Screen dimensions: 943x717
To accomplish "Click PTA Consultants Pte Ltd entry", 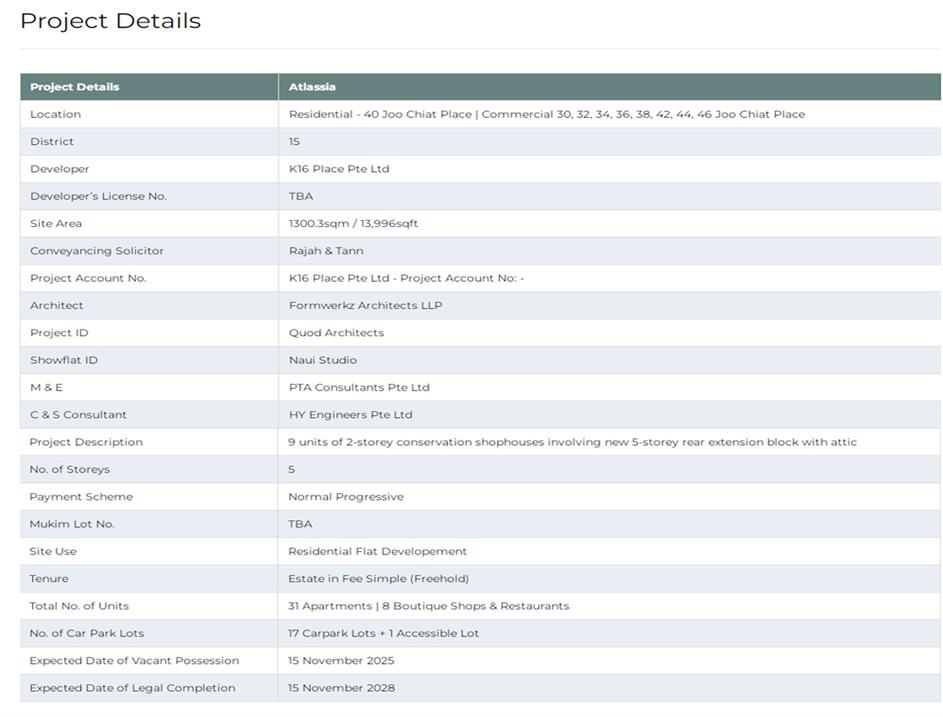I will click(x=359, y=388).
